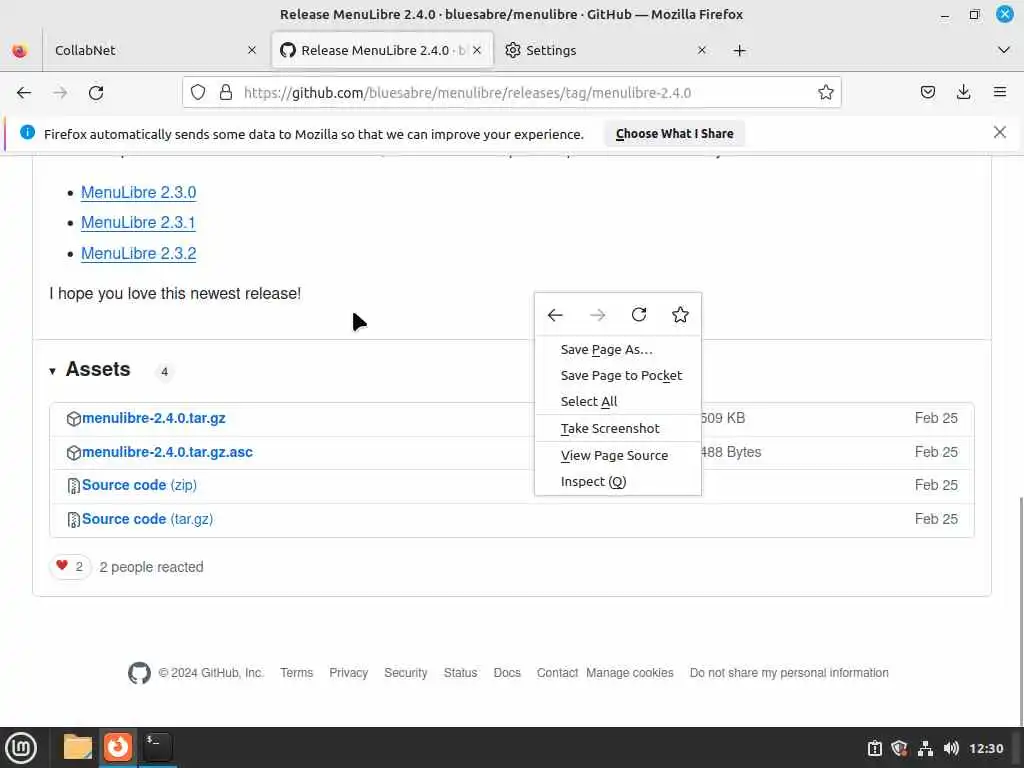
Task: Open the terminal from taskbar
Action: 157,747
